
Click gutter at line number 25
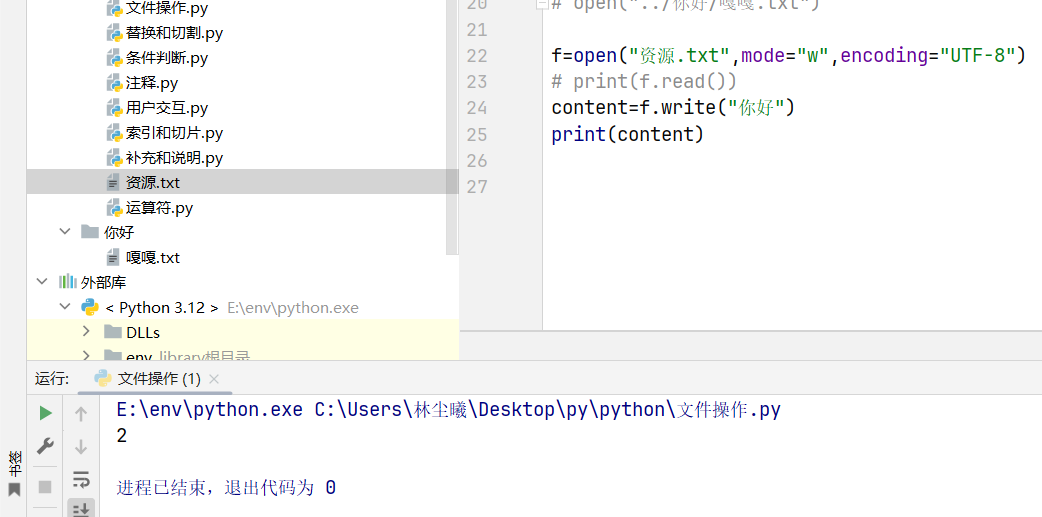pyautogui.click(x=476, y=134)
